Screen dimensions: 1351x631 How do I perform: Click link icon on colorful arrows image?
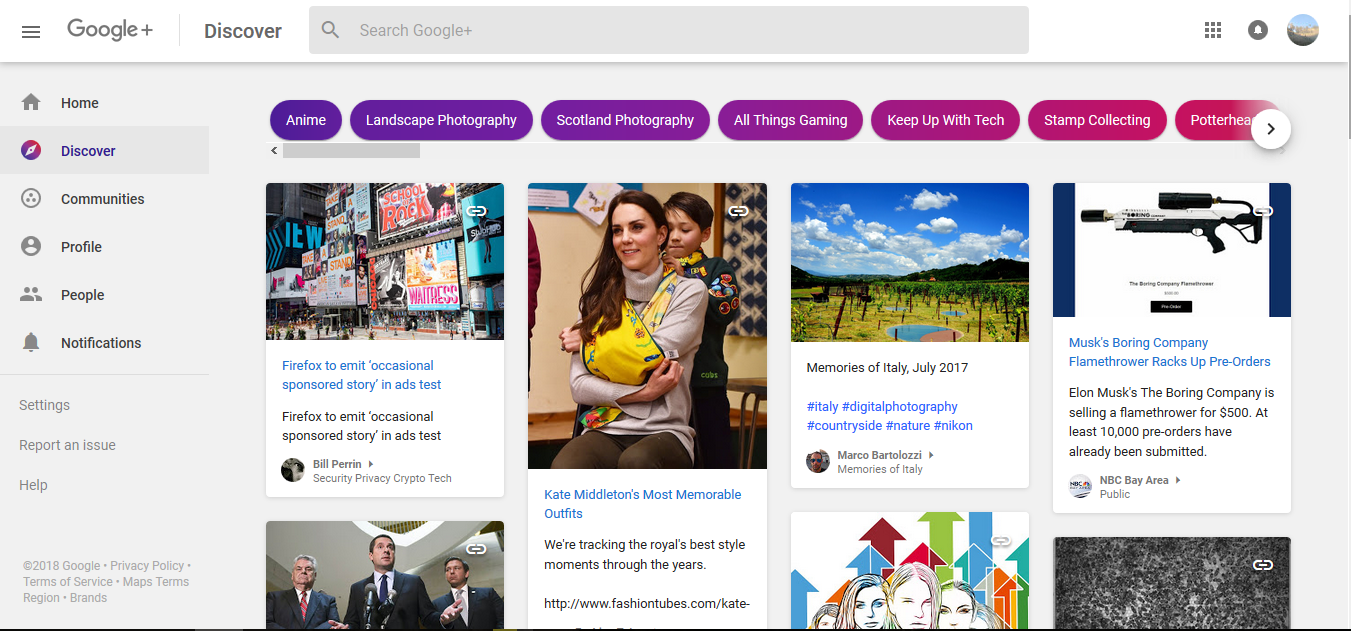click(1001, 541)
